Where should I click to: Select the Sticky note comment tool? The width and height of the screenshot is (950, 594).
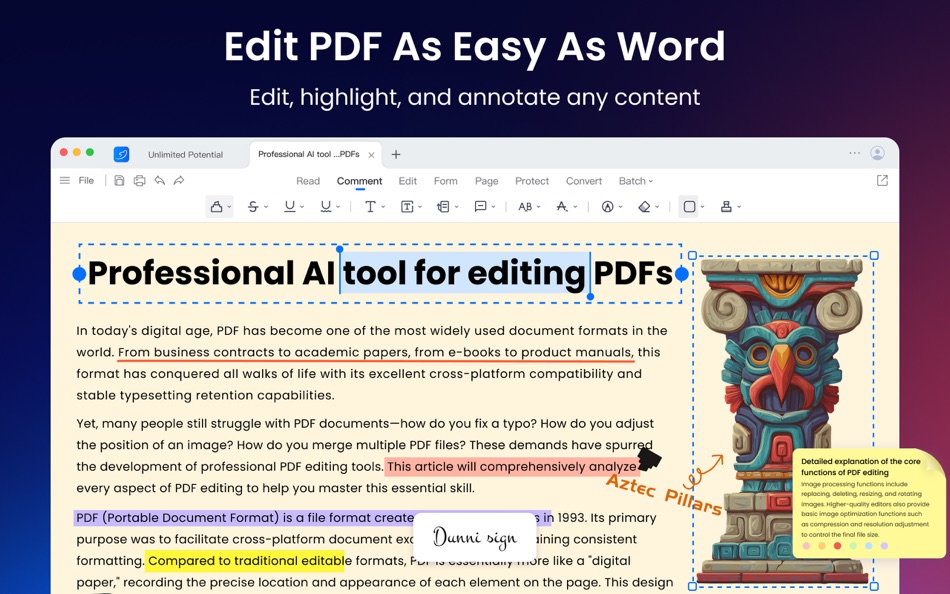point(481,206)
